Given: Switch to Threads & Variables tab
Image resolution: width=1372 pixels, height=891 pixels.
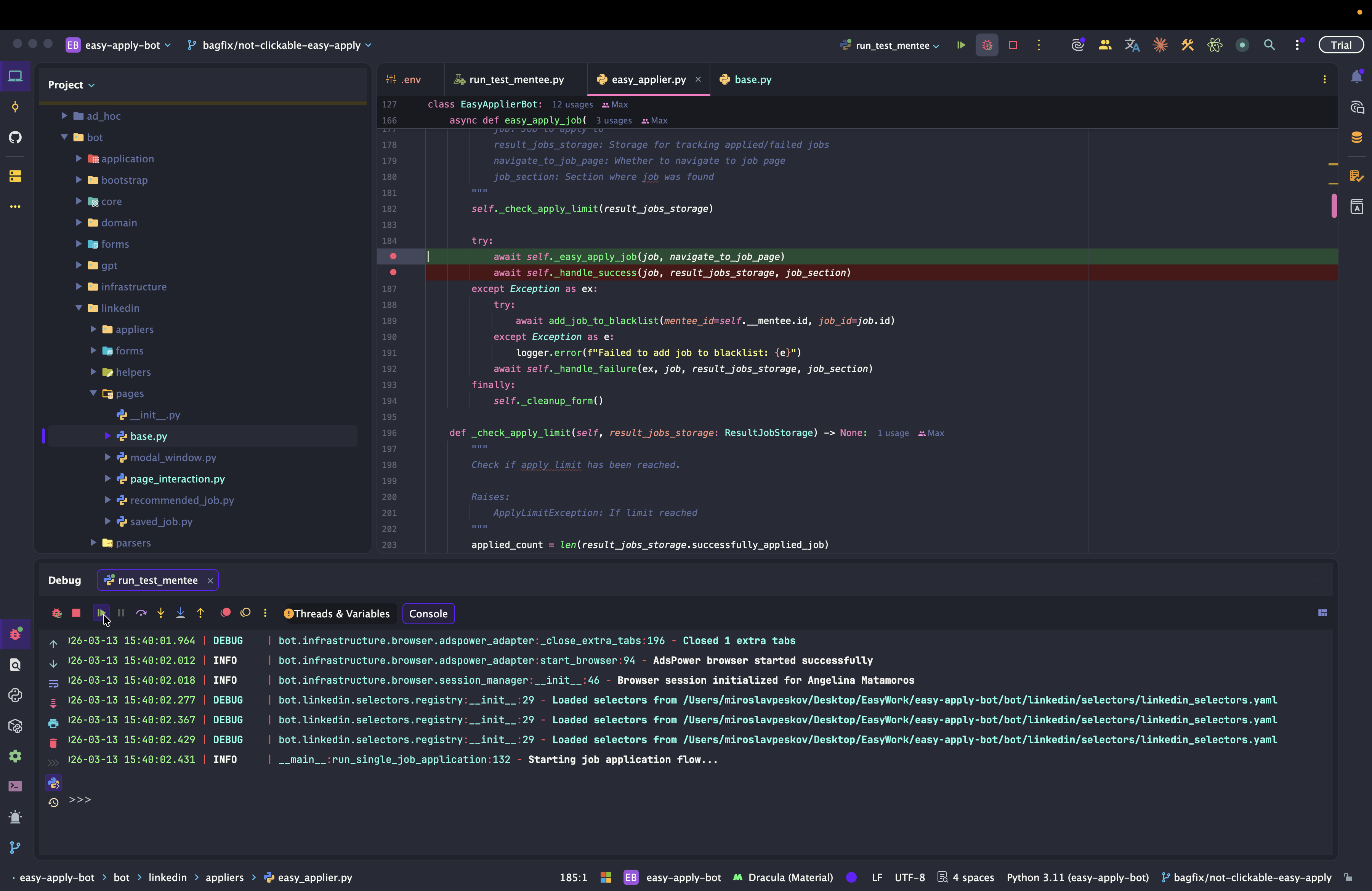Looking at the screenshot, I should click(x=337, y=614).
